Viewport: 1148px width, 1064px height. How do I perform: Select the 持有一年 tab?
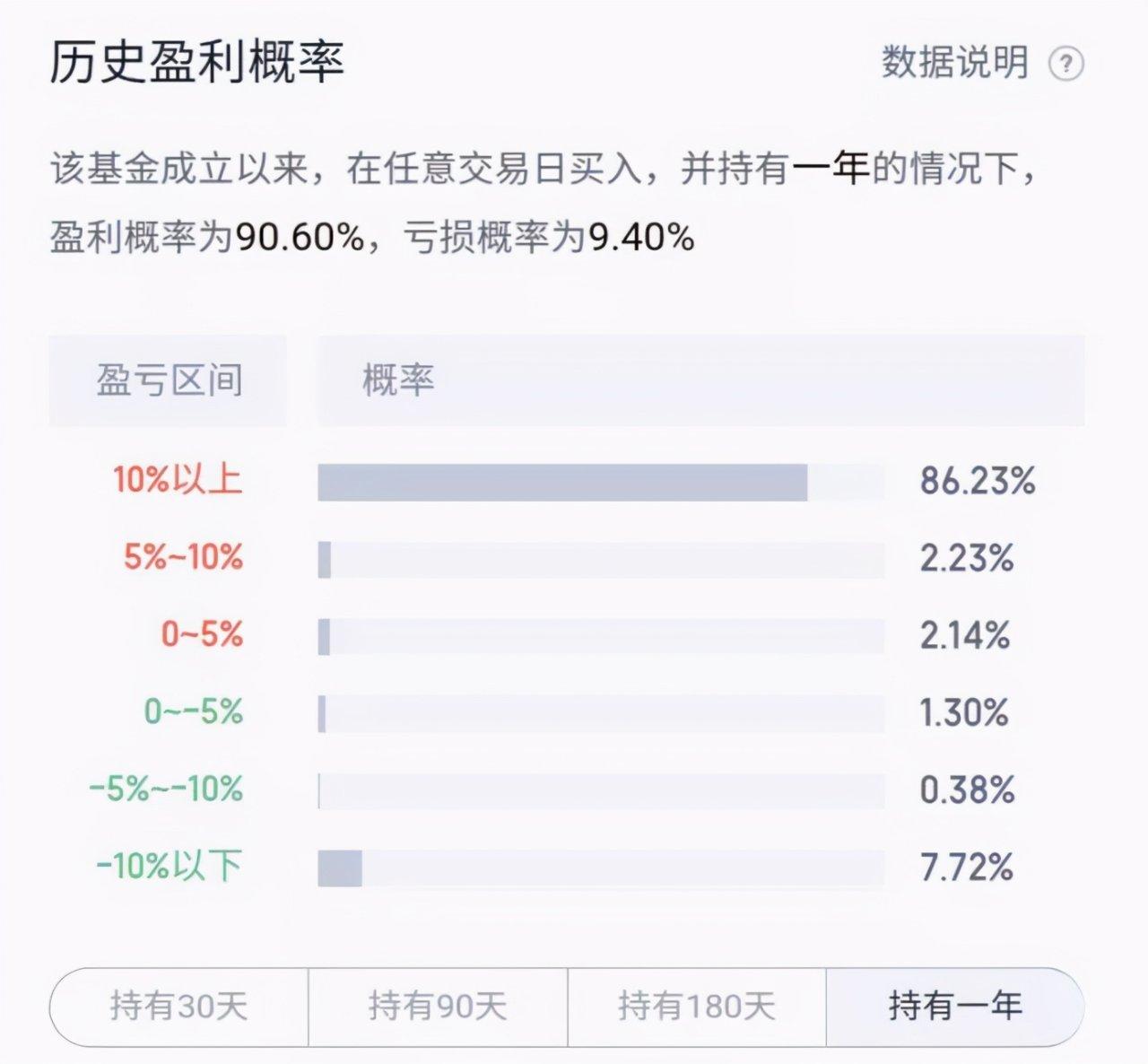[x=955, y=1006]
